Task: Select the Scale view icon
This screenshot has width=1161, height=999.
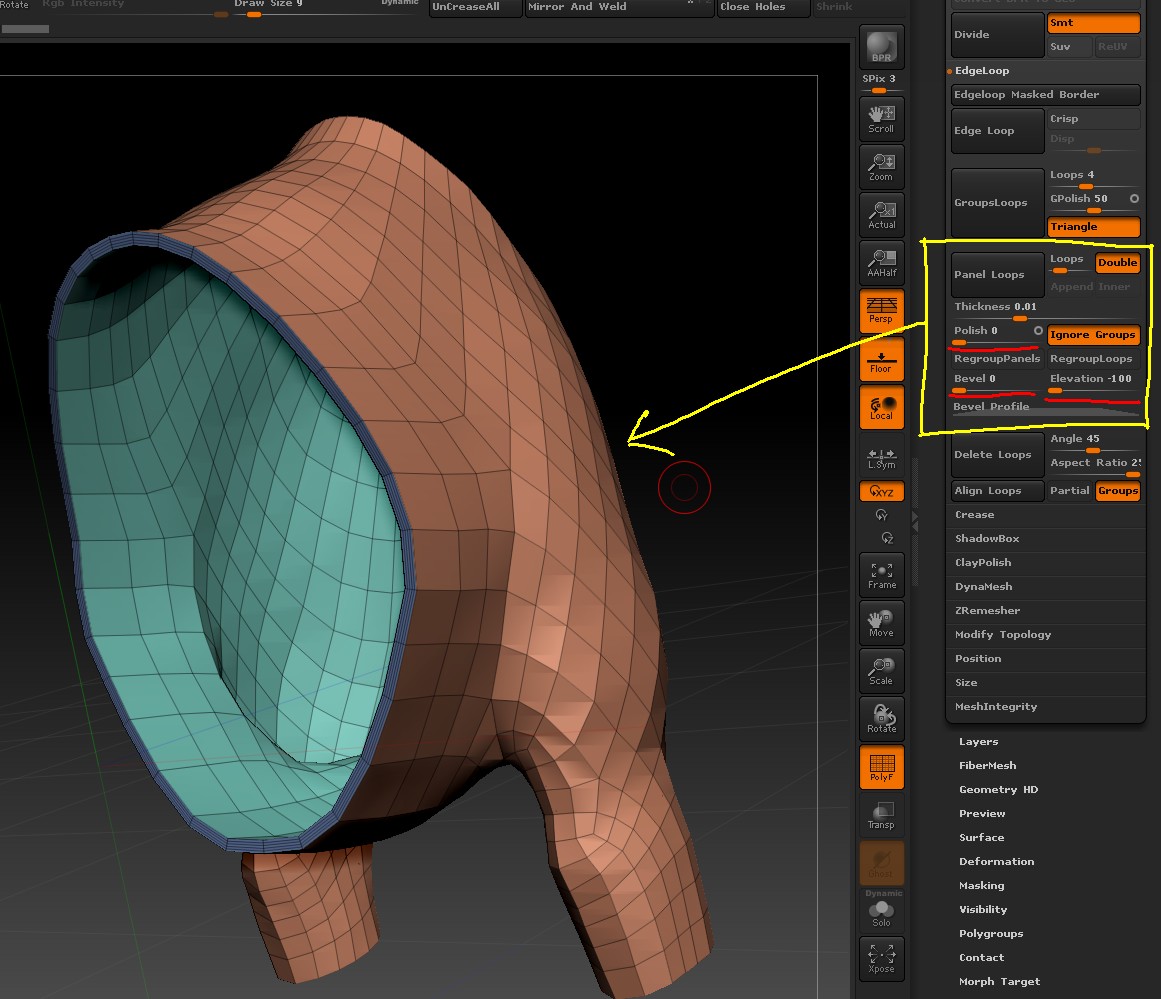Action: pos(881,672)
